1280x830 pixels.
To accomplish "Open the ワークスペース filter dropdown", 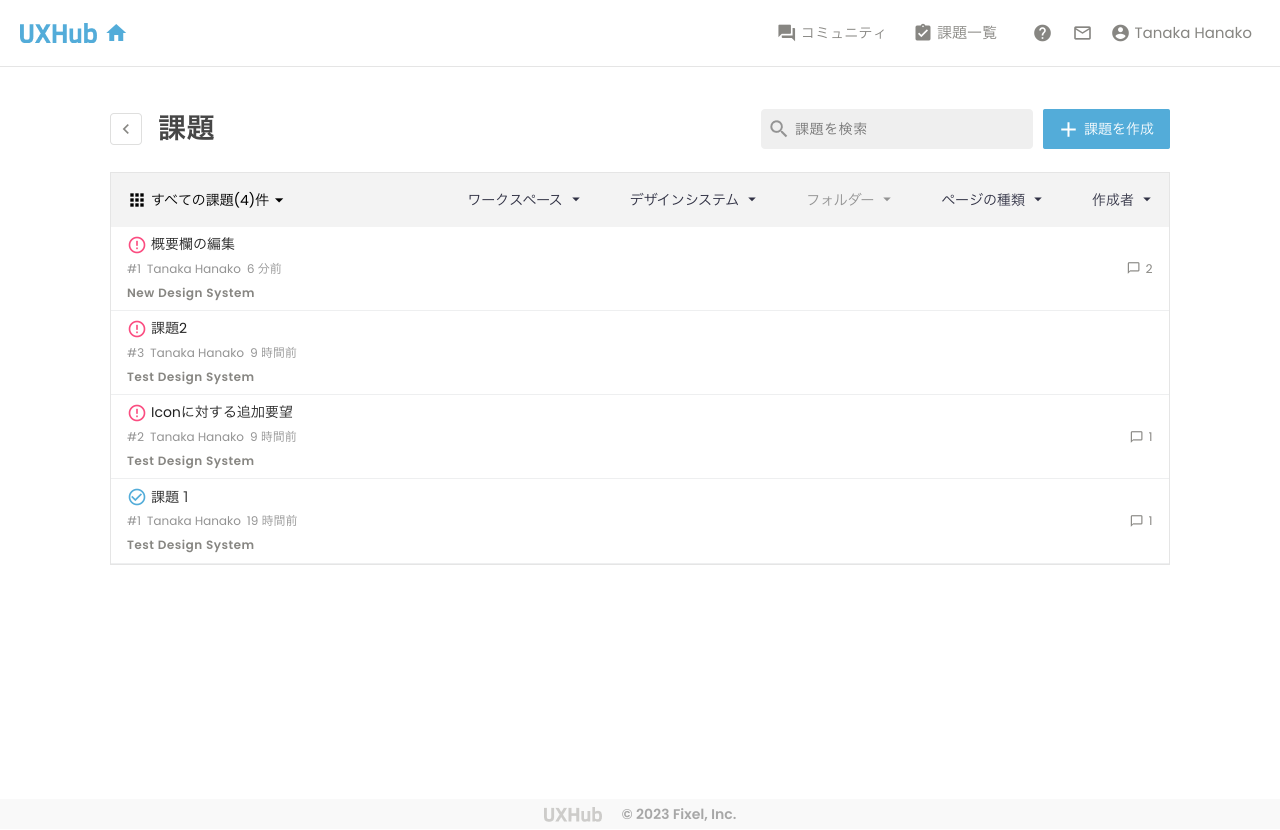I will (x=523, y=199).
